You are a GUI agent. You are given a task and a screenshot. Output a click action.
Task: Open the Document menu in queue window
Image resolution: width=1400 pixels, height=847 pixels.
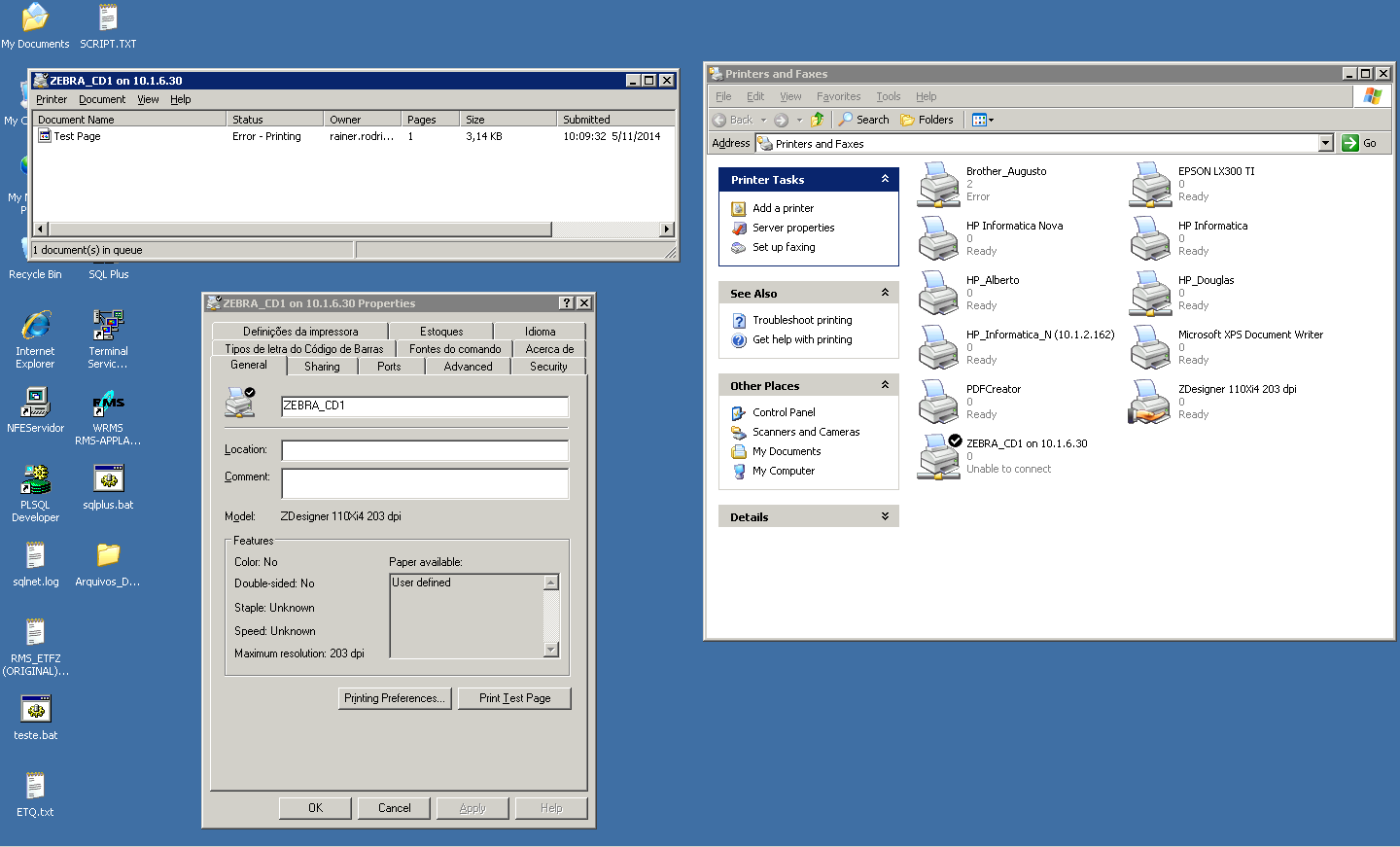(102, 99)
